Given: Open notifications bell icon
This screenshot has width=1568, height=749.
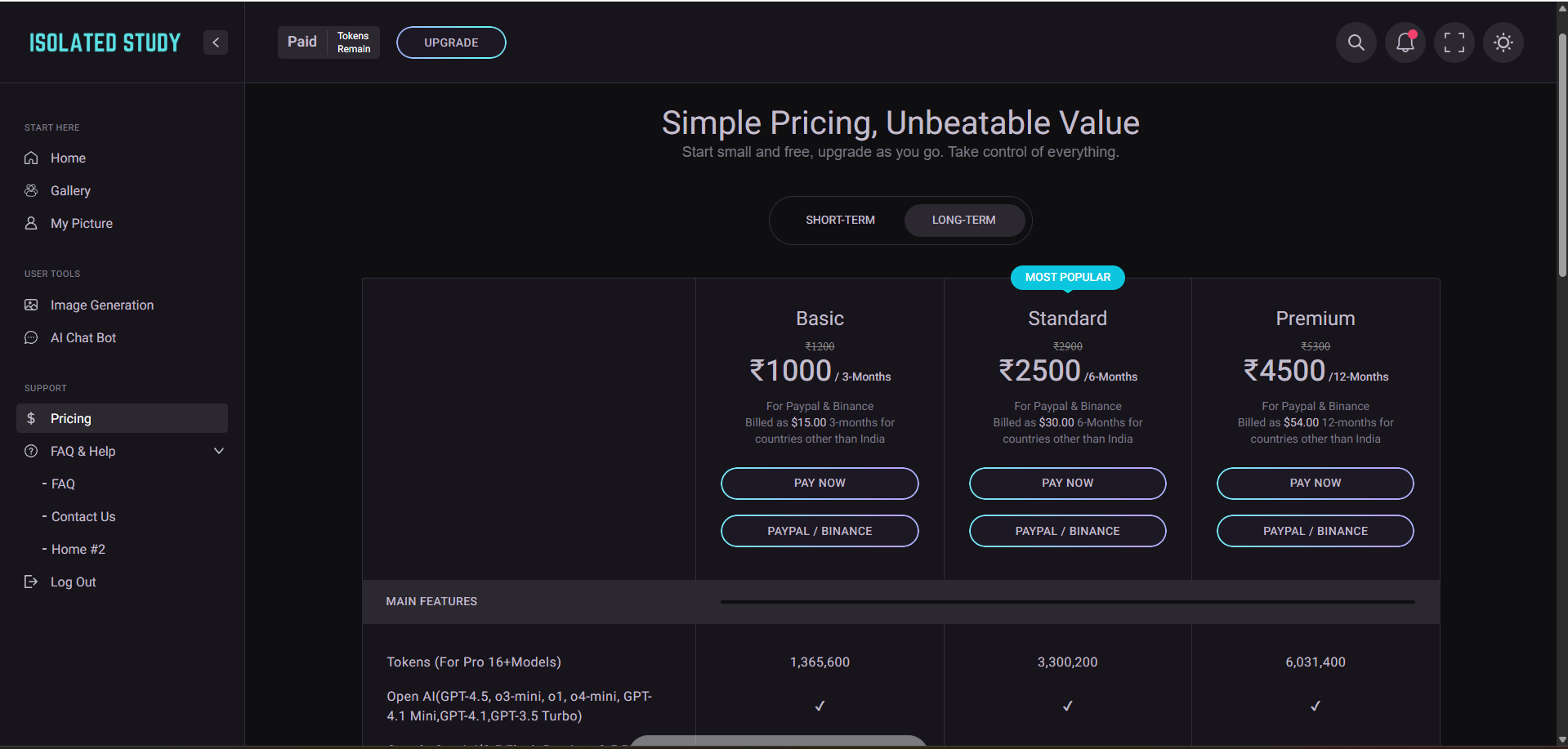Looking at the screenshot, I should 1405,42.
